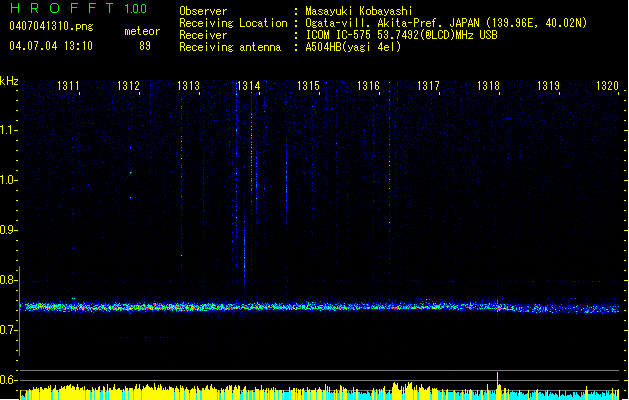This screenshot has width=629, height=400.
Task: Click the 1315 time axis marker
Action: (308, 86)
